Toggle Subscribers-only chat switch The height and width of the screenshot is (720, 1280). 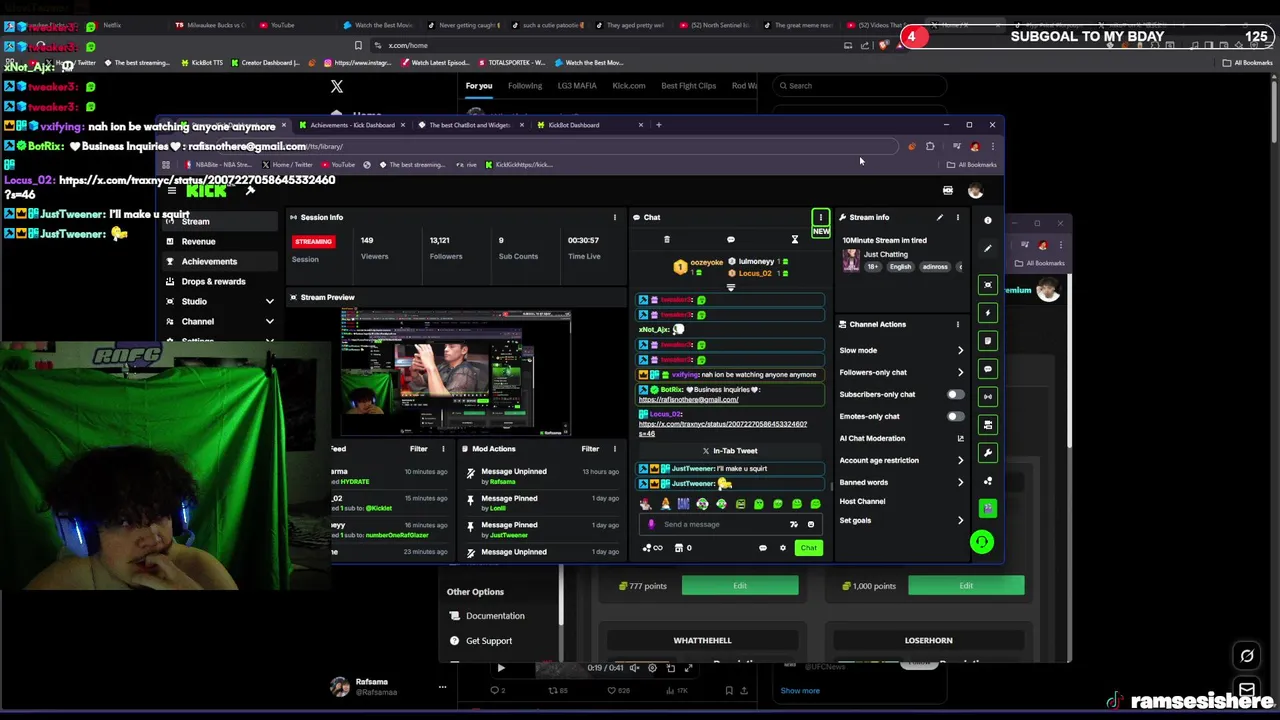[956, 394]
